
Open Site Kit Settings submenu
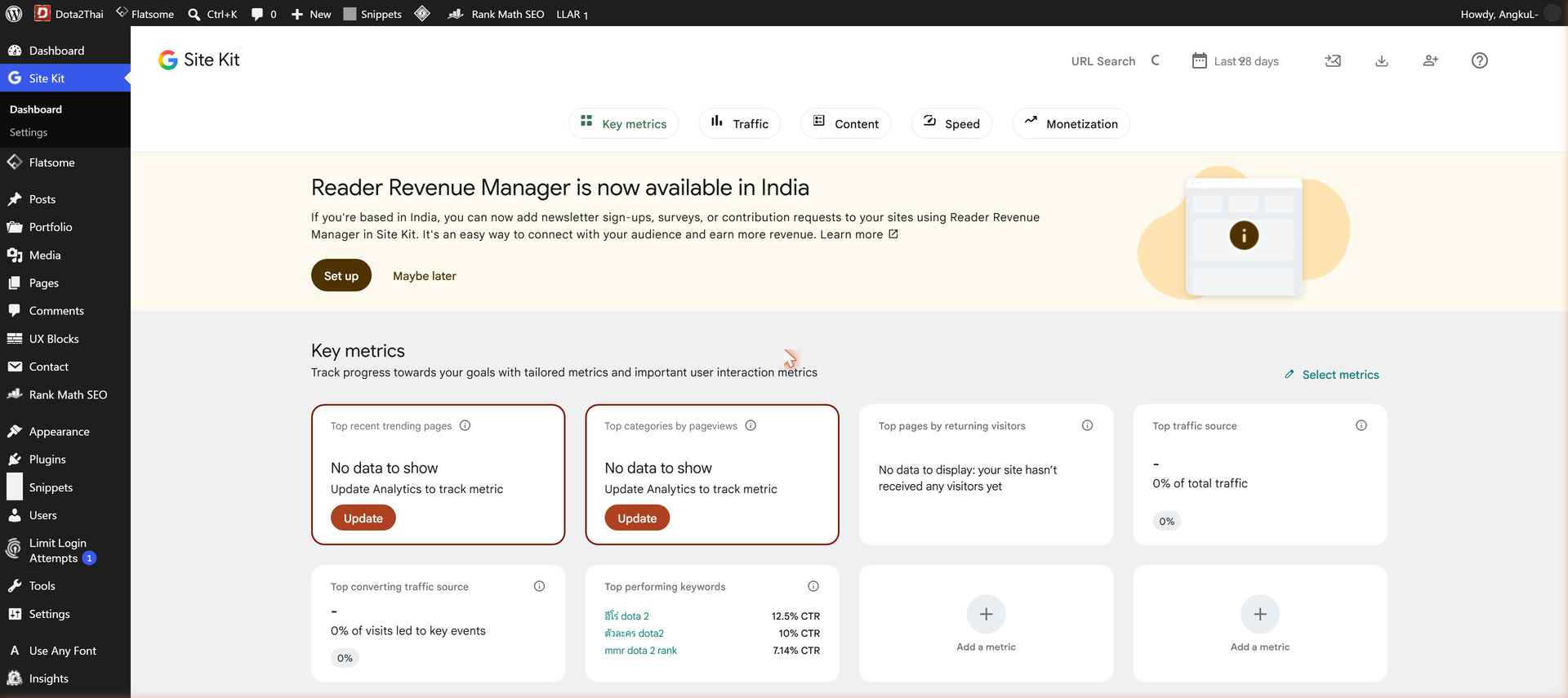(x=29, y=132)
